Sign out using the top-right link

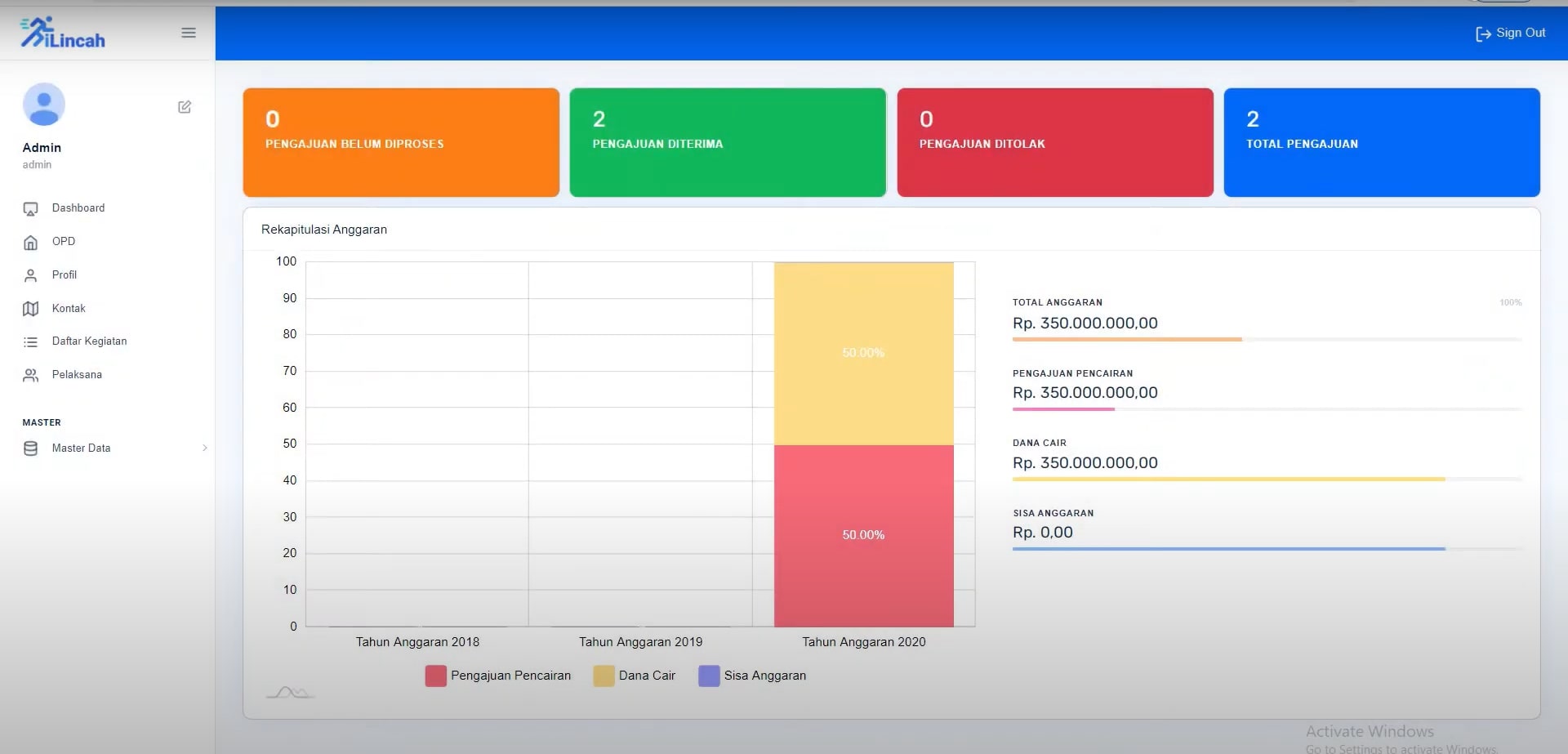1510,33
